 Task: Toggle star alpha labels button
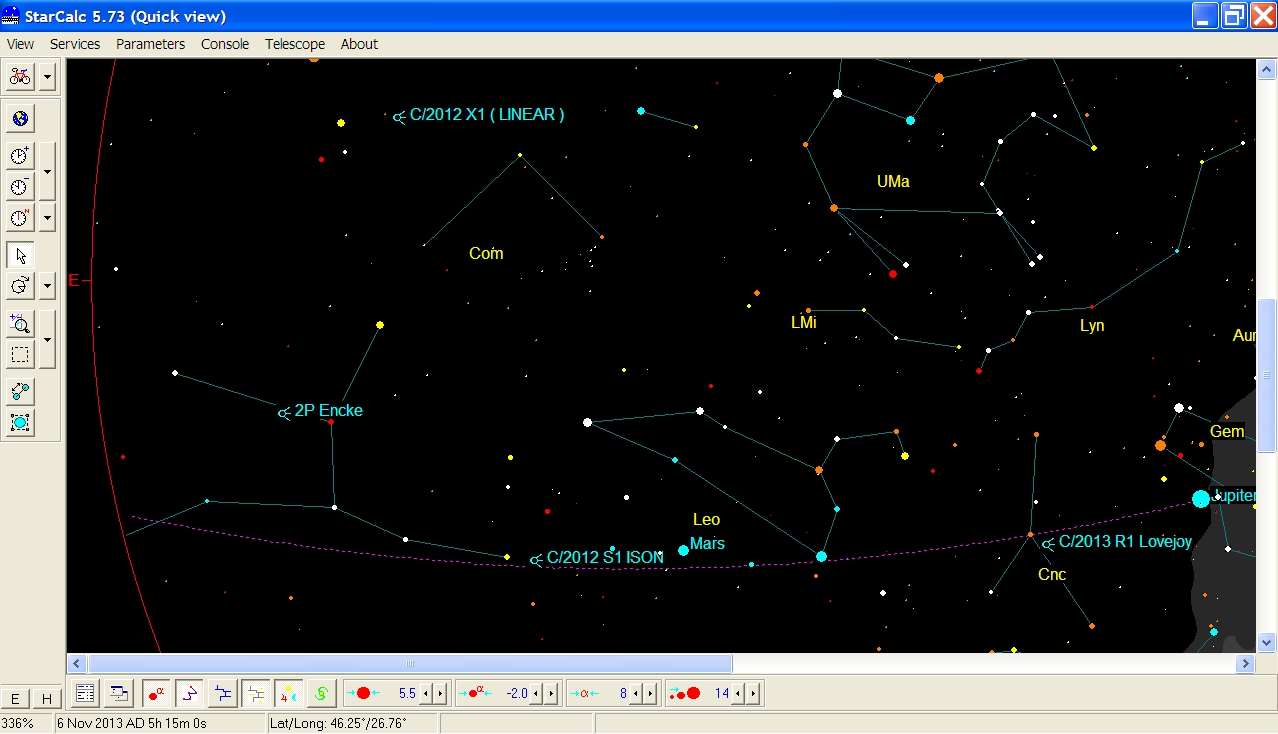click(x=156, y=693)
